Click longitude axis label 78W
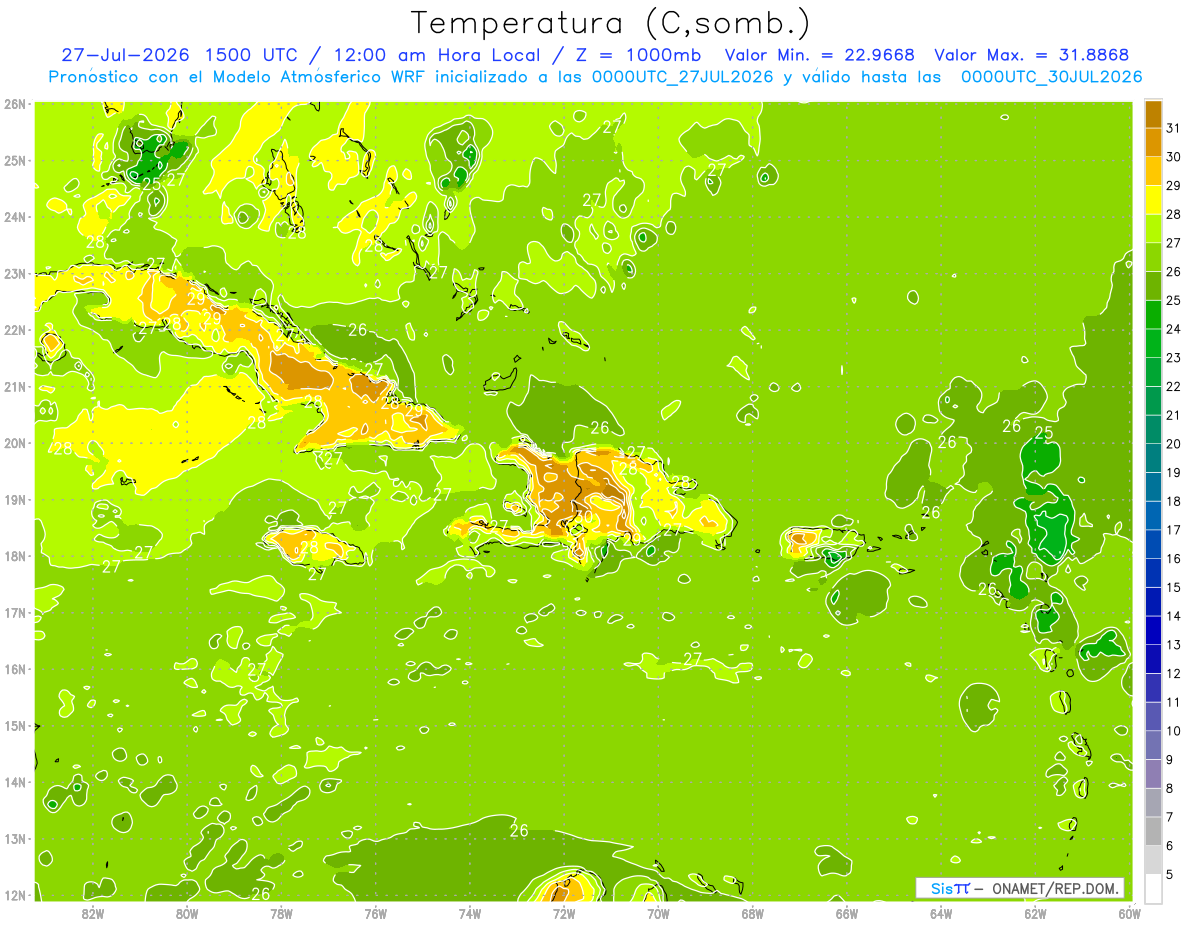The width and height of the screenshot is (1200, 927). [x=281, y=913]
